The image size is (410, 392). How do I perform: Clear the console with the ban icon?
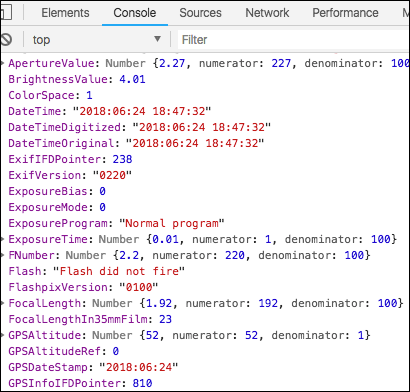[x=6, y=40]
